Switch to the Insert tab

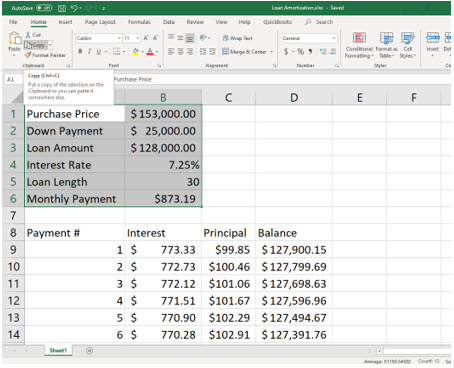[x=65, y=22]
